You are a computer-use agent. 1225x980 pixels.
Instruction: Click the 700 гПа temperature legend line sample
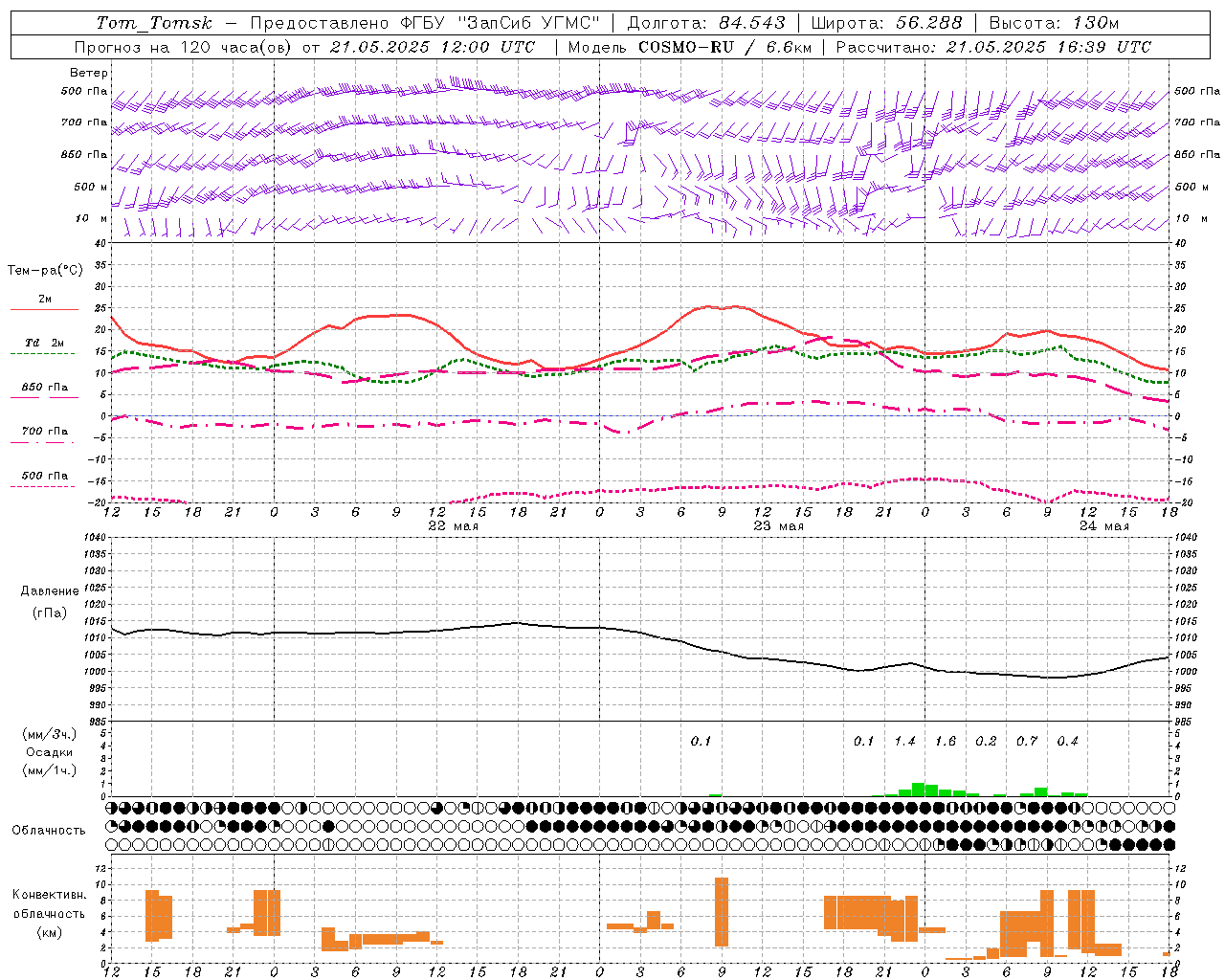click(x=45, y=442)
